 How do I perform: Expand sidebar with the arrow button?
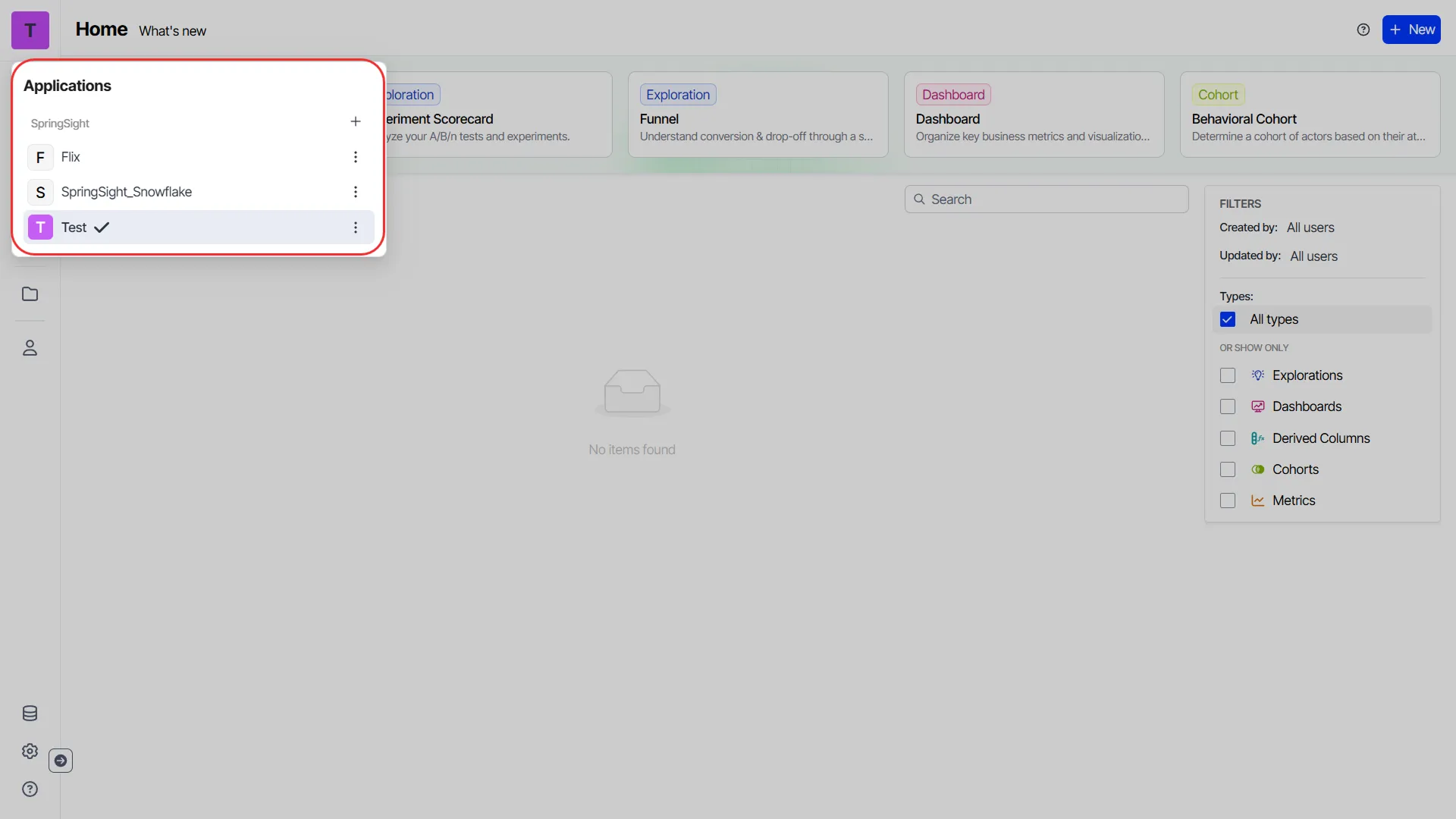click(61, 761)
